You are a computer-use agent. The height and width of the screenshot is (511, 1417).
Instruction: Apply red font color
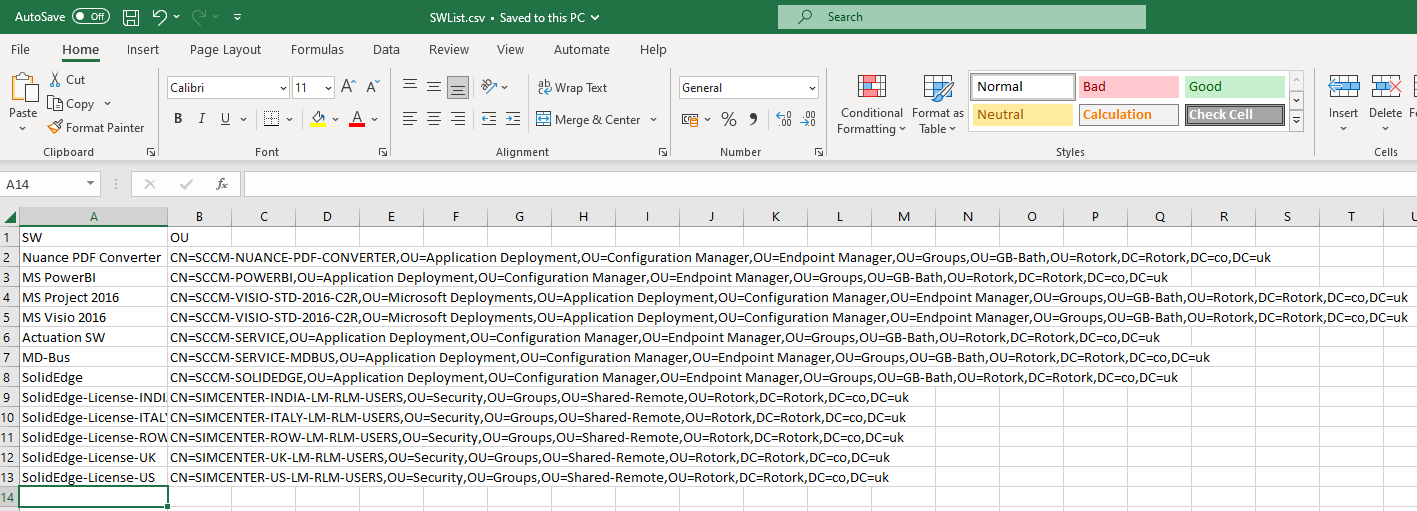pos(358,119)
